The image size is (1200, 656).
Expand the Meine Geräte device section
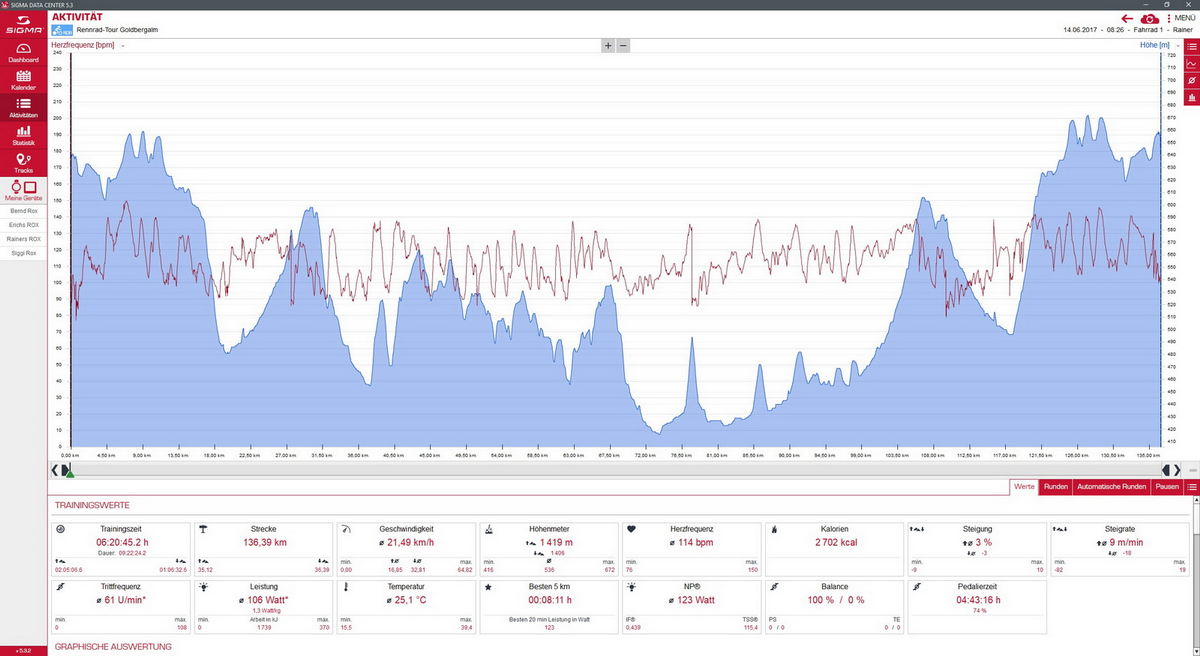click(x=23, y=190)
